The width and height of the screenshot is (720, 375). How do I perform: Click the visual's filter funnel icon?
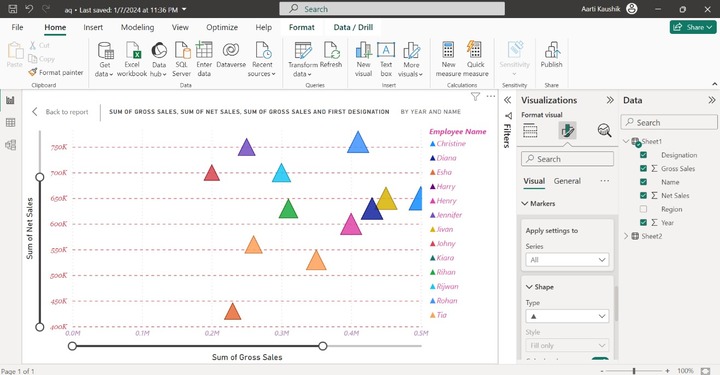point(475,96)
